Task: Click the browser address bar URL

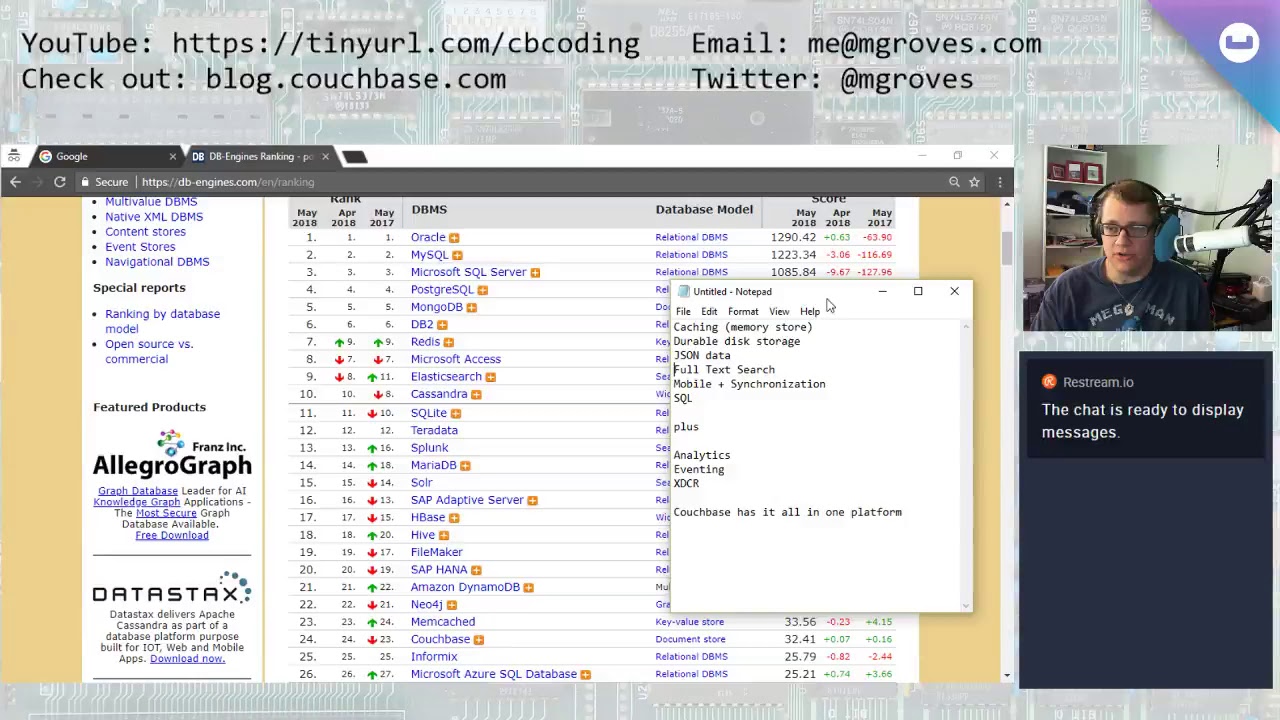Action: coord(228,182)
